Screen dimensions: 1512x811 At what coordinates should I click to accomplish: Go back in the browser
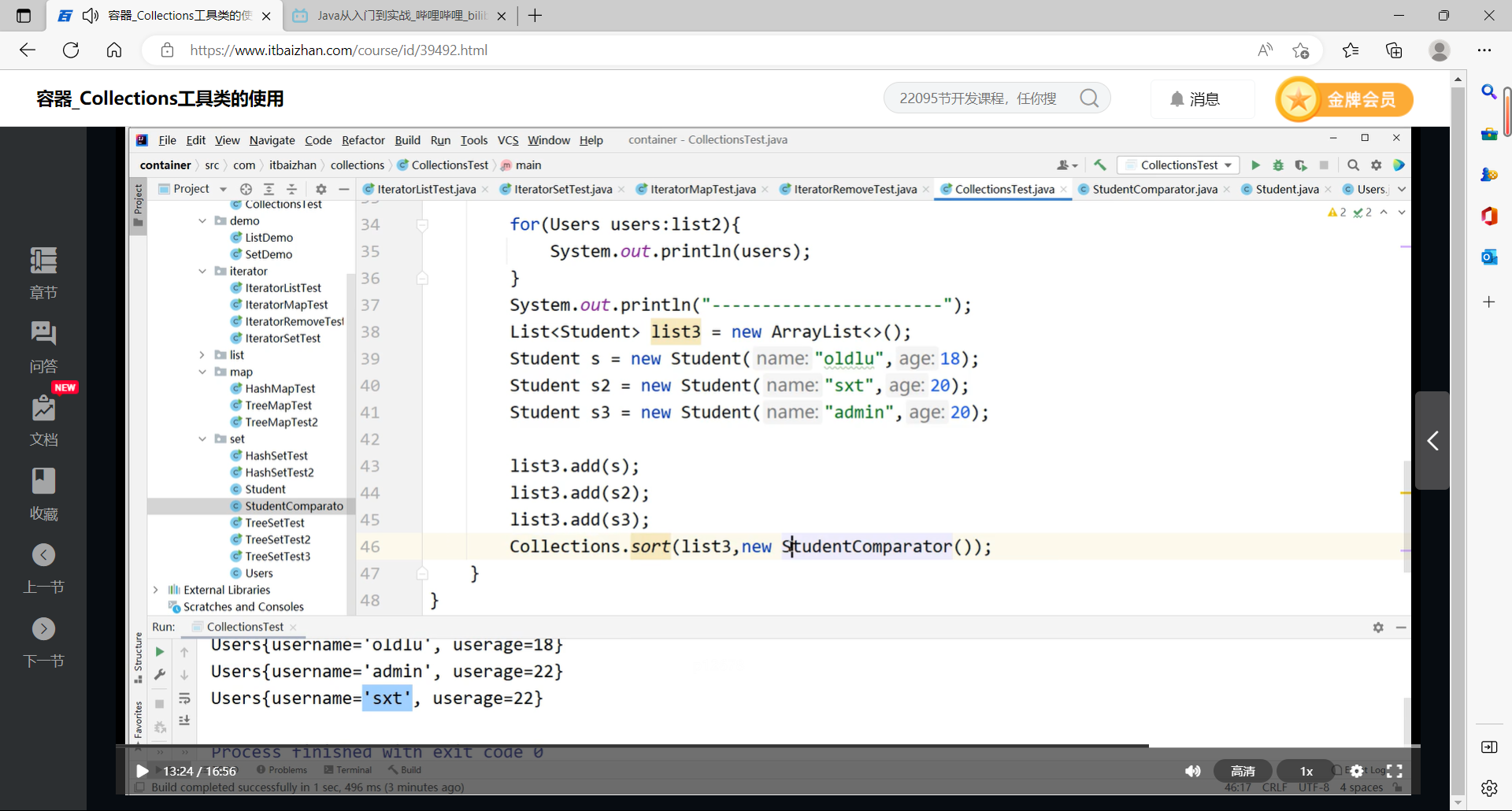click(28, 50)
